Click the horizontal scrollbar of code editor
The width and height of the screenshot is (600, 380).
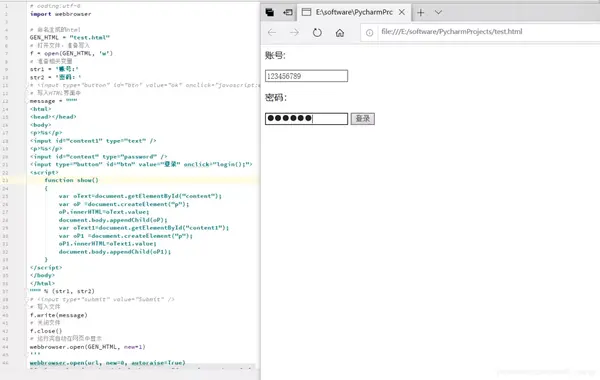click(x=142, y=367)
